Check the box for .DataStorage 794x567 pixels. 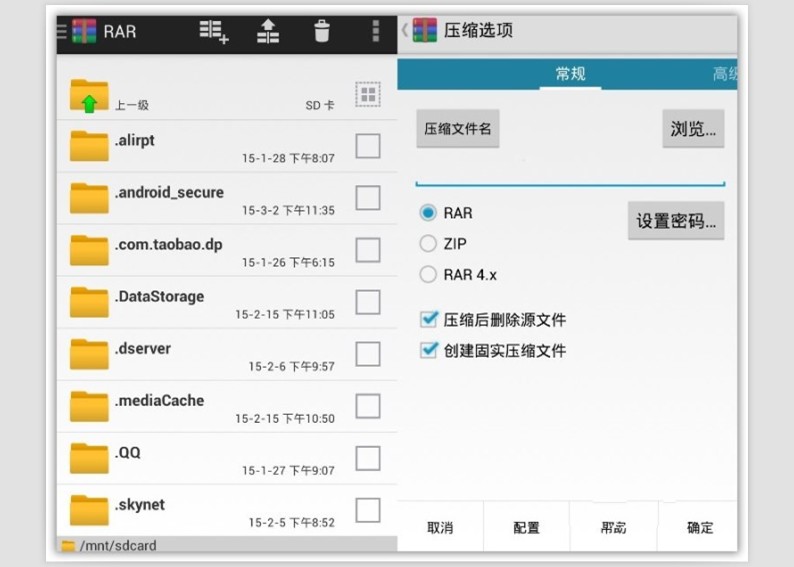[x=368, y=302]
